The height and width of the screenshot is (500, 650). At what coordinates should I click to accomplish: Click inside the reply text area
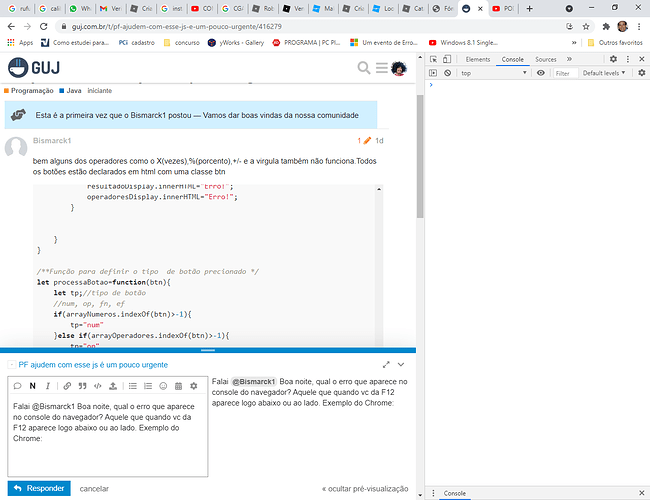tap(108, 437)
